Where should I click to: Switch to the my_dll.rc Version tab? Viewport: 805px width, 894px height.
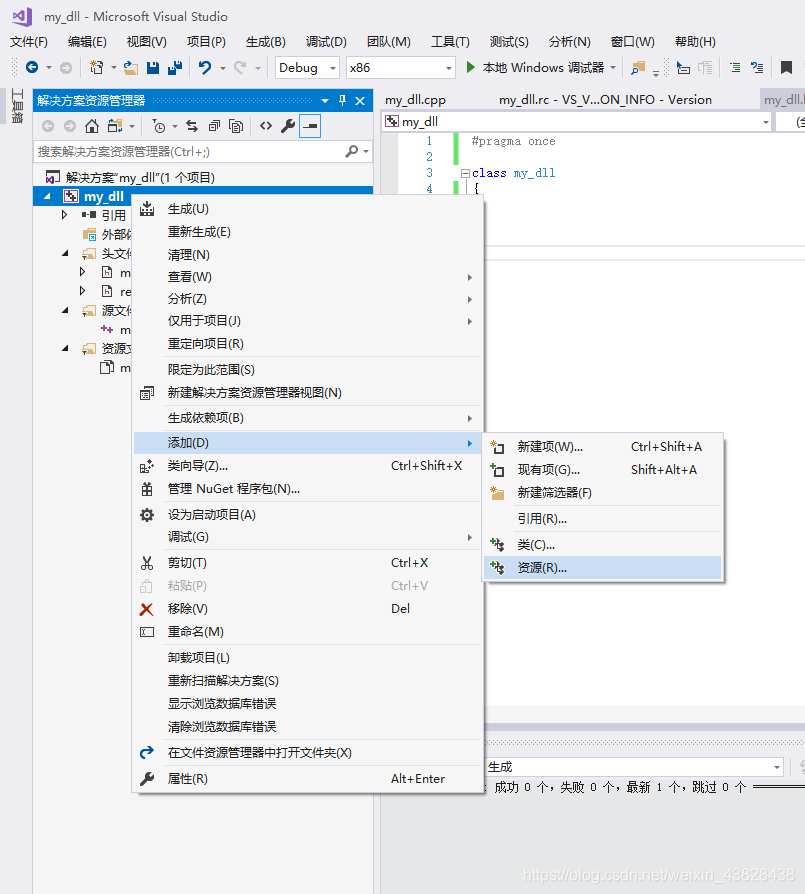point(605,100)
